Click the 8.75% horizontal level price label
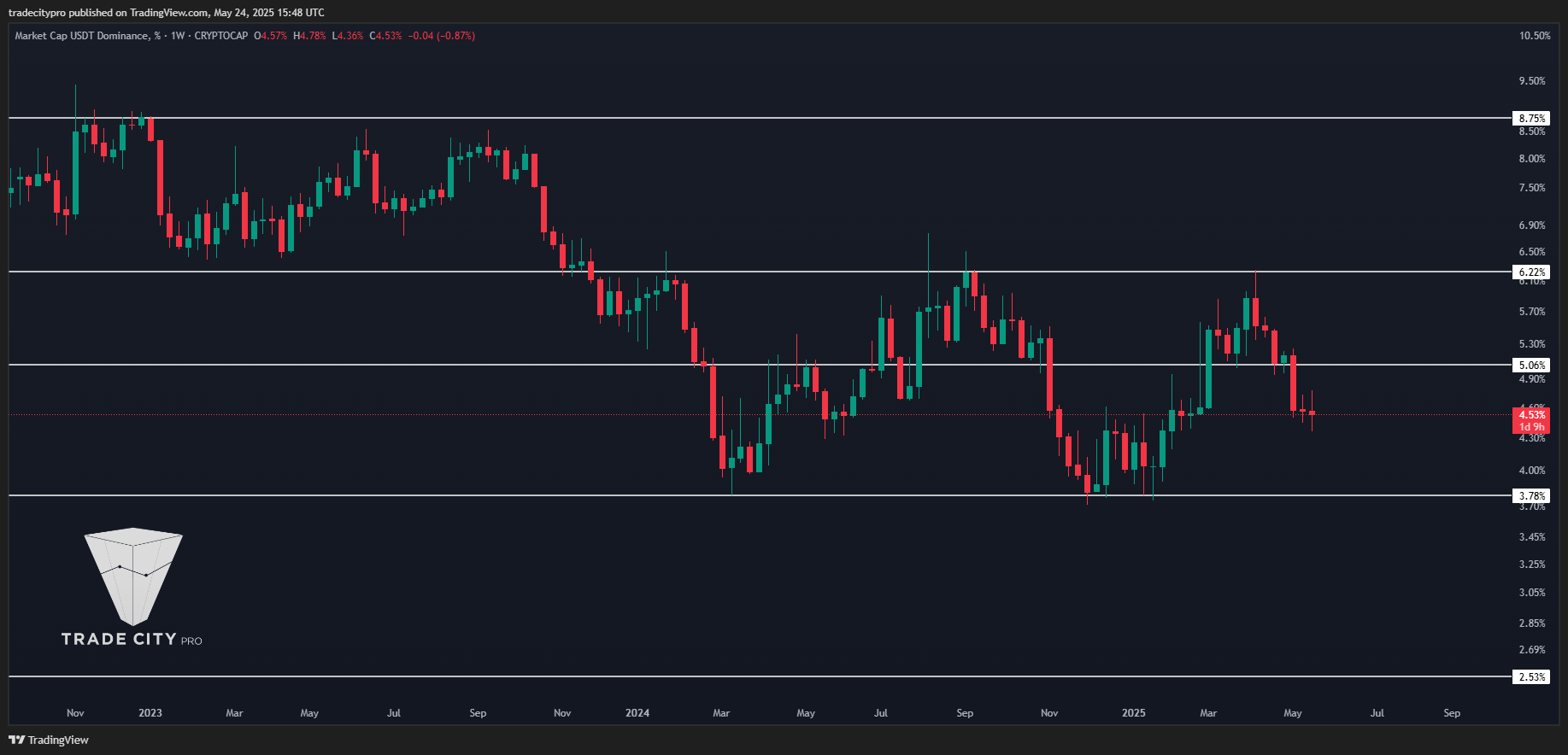 pos(1531,119)
